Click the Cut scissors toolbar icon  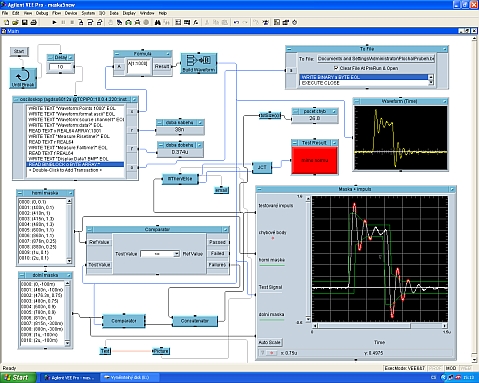pos(207,23)
